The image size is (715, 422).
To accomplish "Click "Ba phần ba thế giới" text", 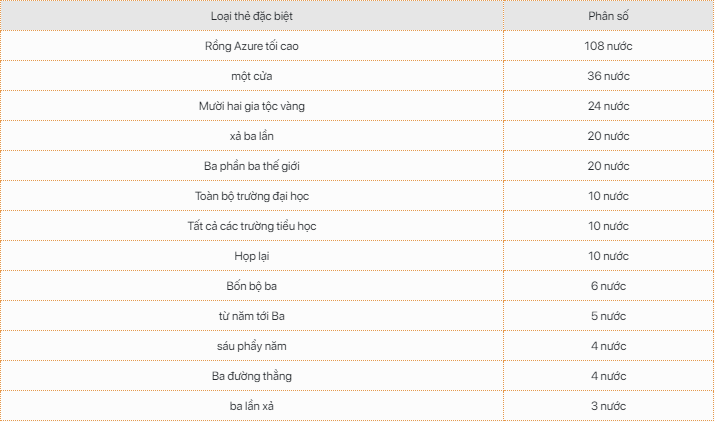I will (x=252, y=166).
